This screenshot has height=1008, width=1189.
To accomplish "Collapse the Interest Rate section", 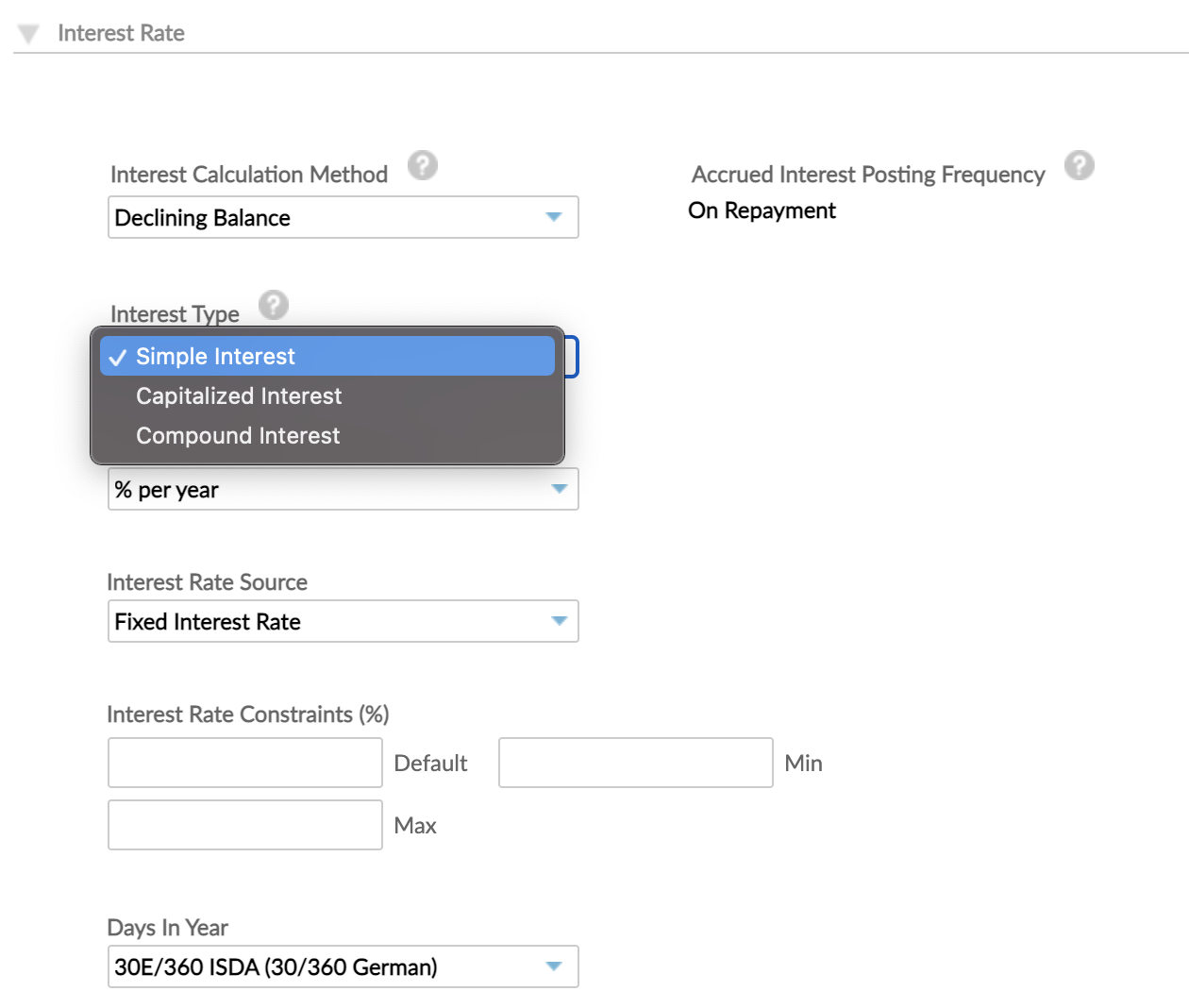I will 27,32.
